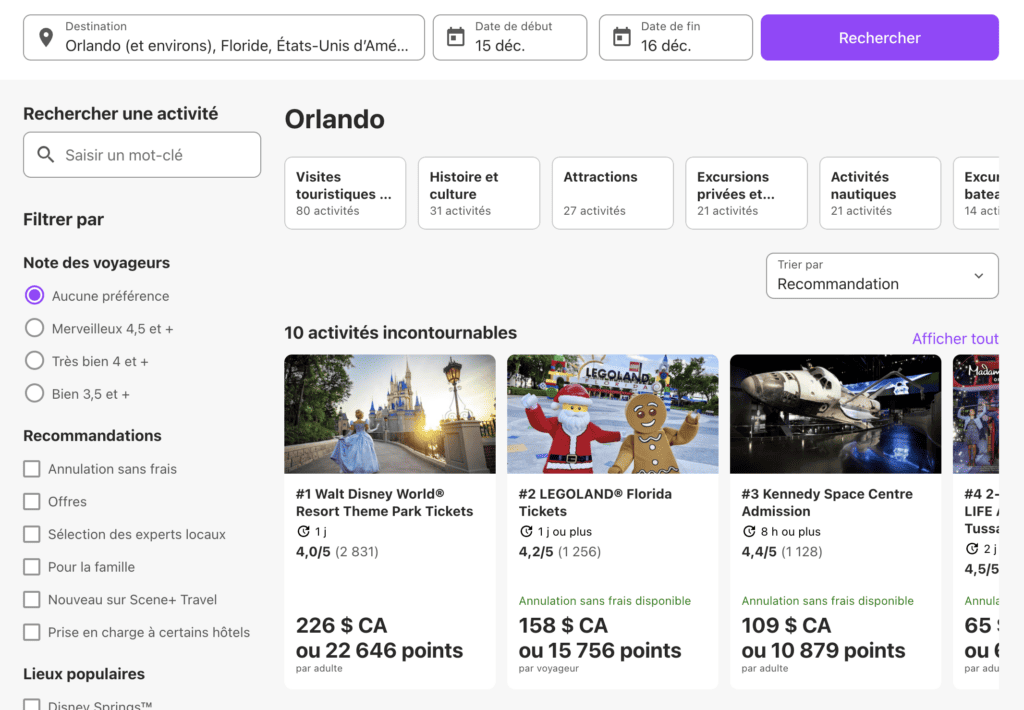This screenshot has height=710, width=1024.
Task: Choose the Activités nautiques category
Action: pos(879,192)
